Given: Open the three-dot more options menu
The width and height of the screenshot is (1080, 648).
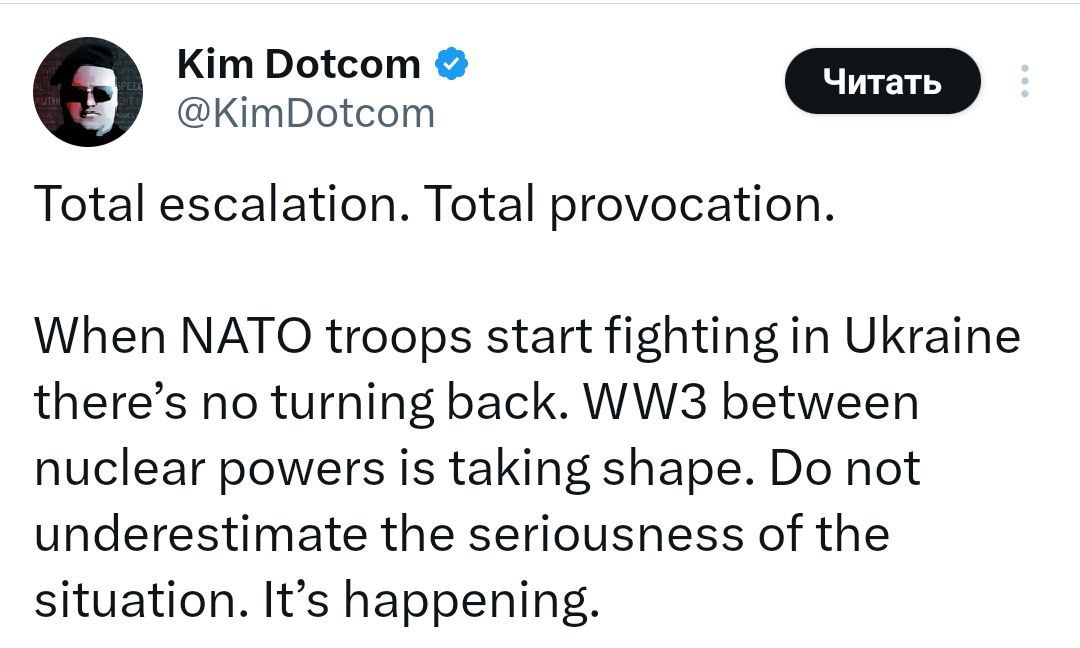Looking at the screenshot, I should click(1025, 81).
